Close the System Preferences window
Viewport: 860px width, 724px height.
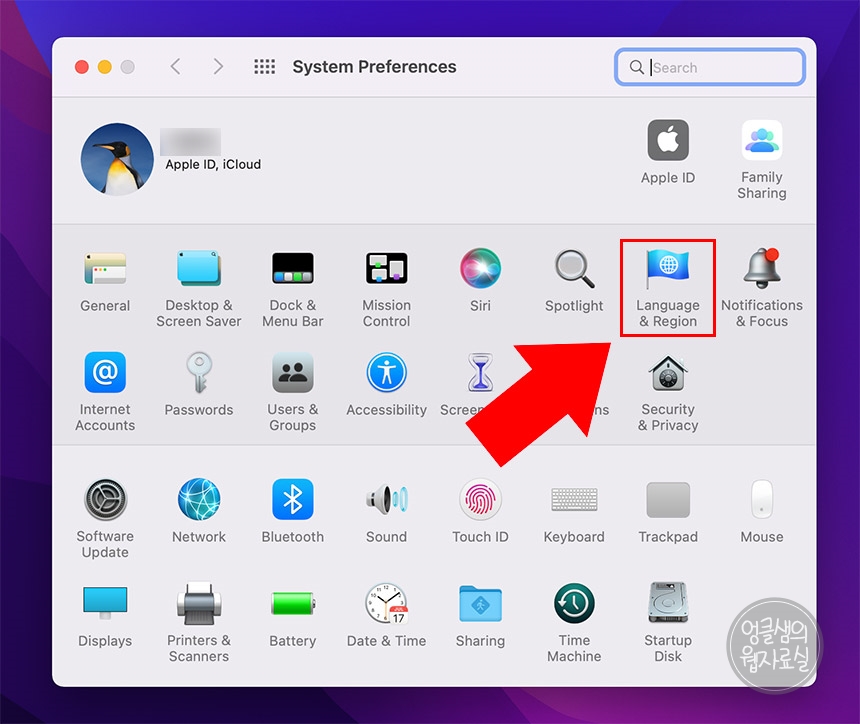(x=82, y=67)
